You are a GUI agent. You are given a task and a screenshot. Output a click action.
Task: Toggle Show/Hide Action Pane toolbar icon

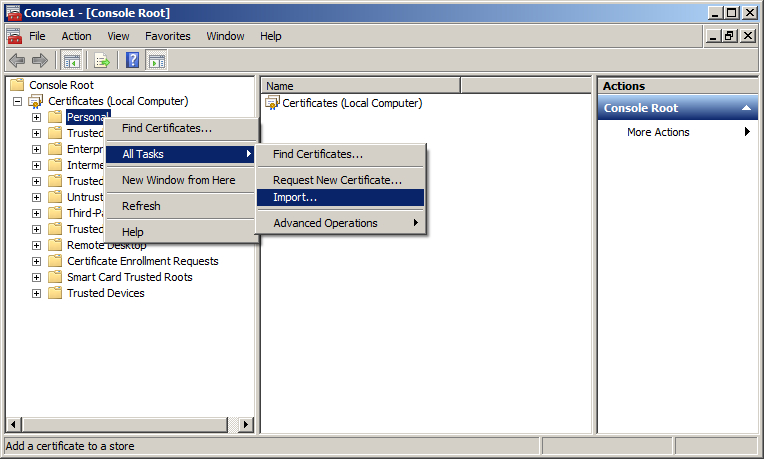click(157, 60)
